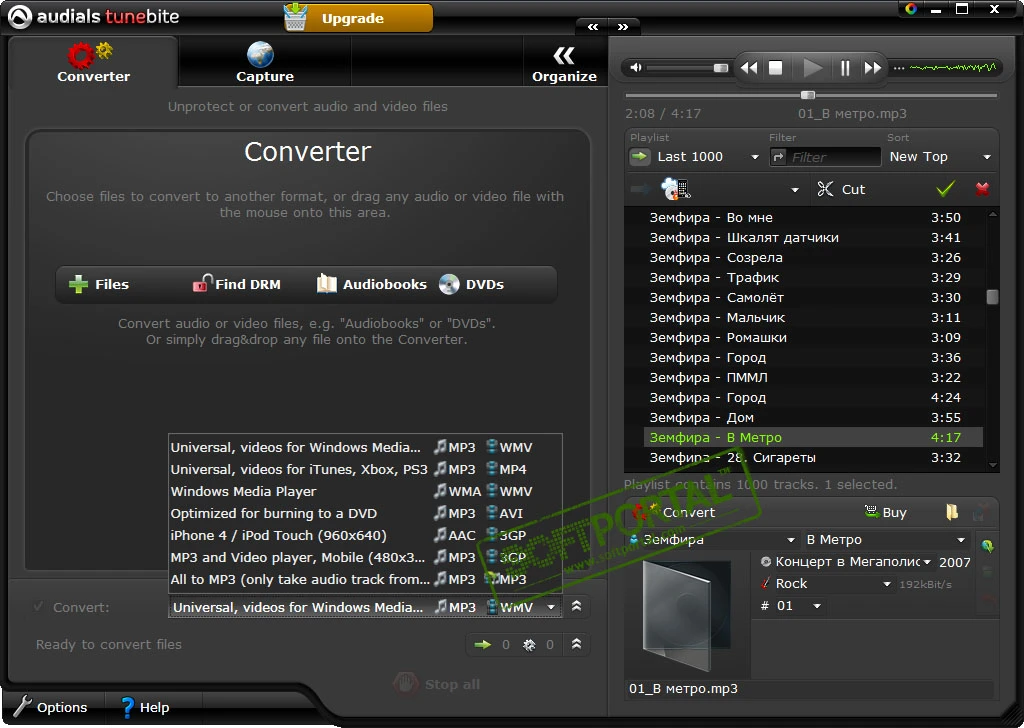The height and width of the screenshot is (728, 1024).
Task: Pause playback in the player
Action: [x=845, y=68]
